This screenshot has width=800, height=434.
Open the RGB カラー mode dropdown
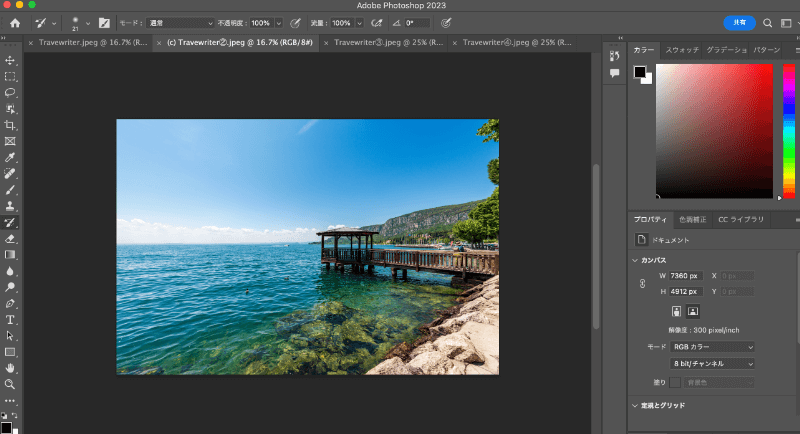pos(713,346)
